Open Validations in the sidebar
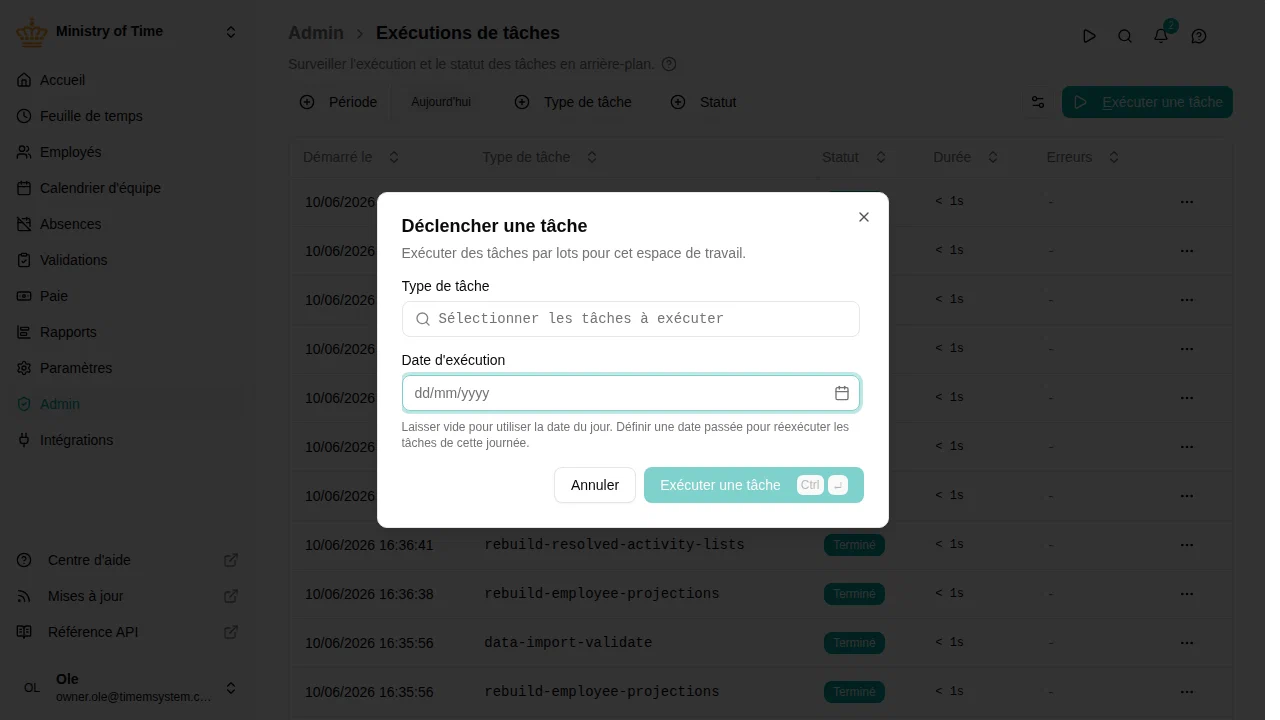 click(x=128, y=260)
